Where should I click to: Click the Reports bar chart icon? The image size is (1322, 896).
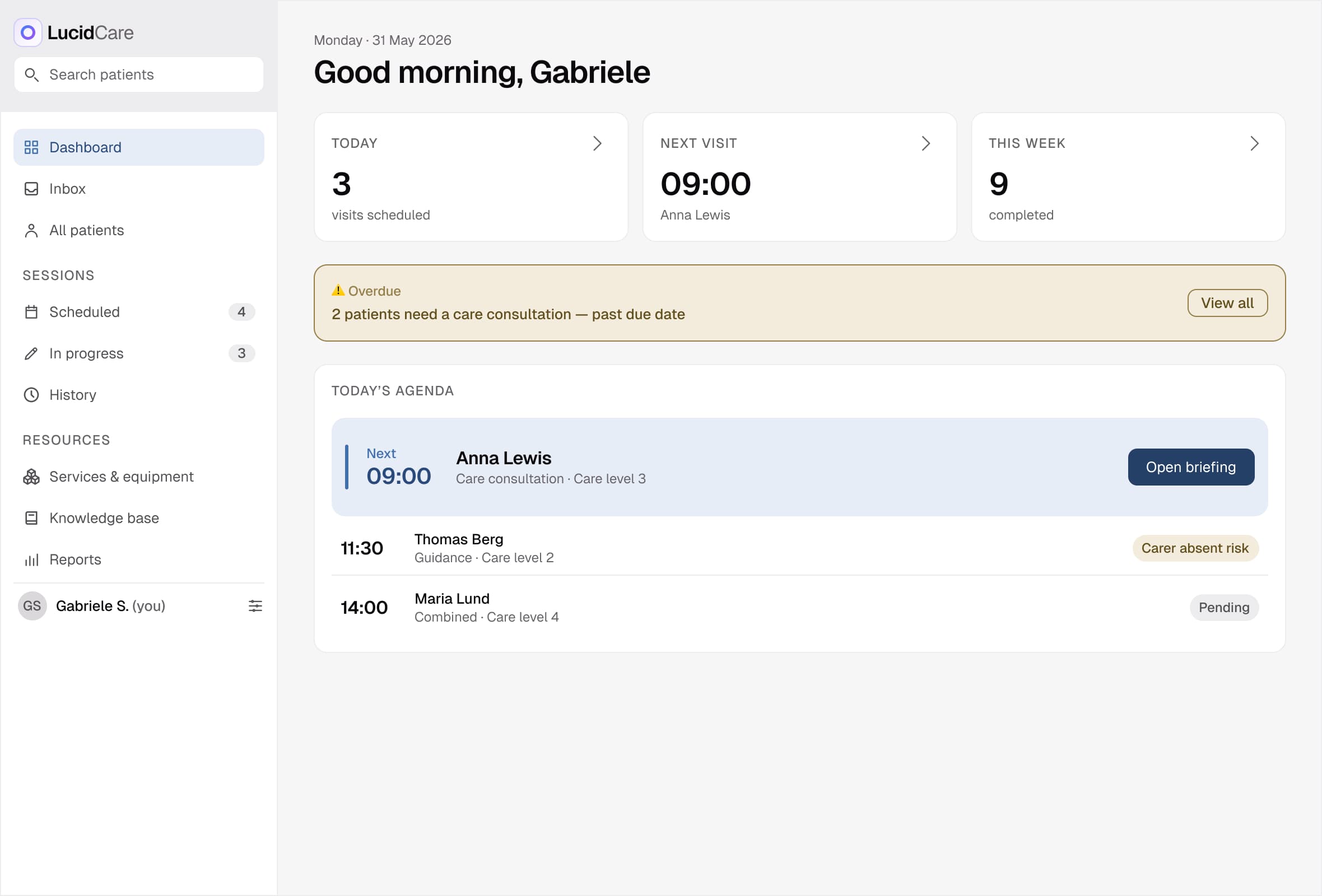(x=31, y=560)
